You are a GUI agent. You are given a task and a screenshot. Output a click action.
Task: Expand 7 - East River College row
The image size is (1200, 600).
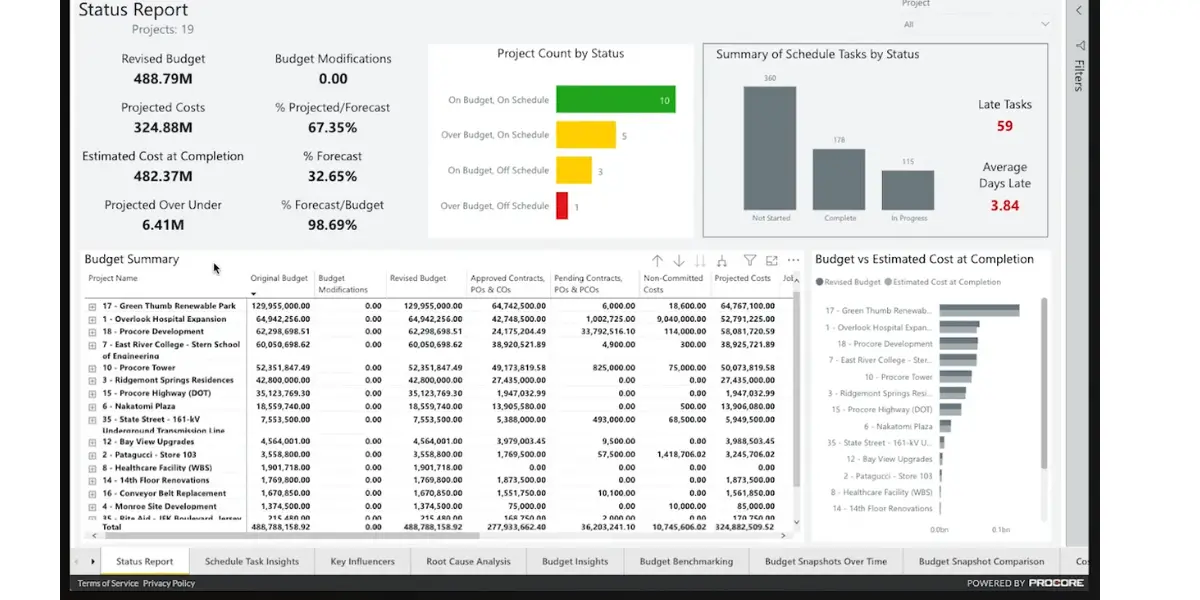92,344
